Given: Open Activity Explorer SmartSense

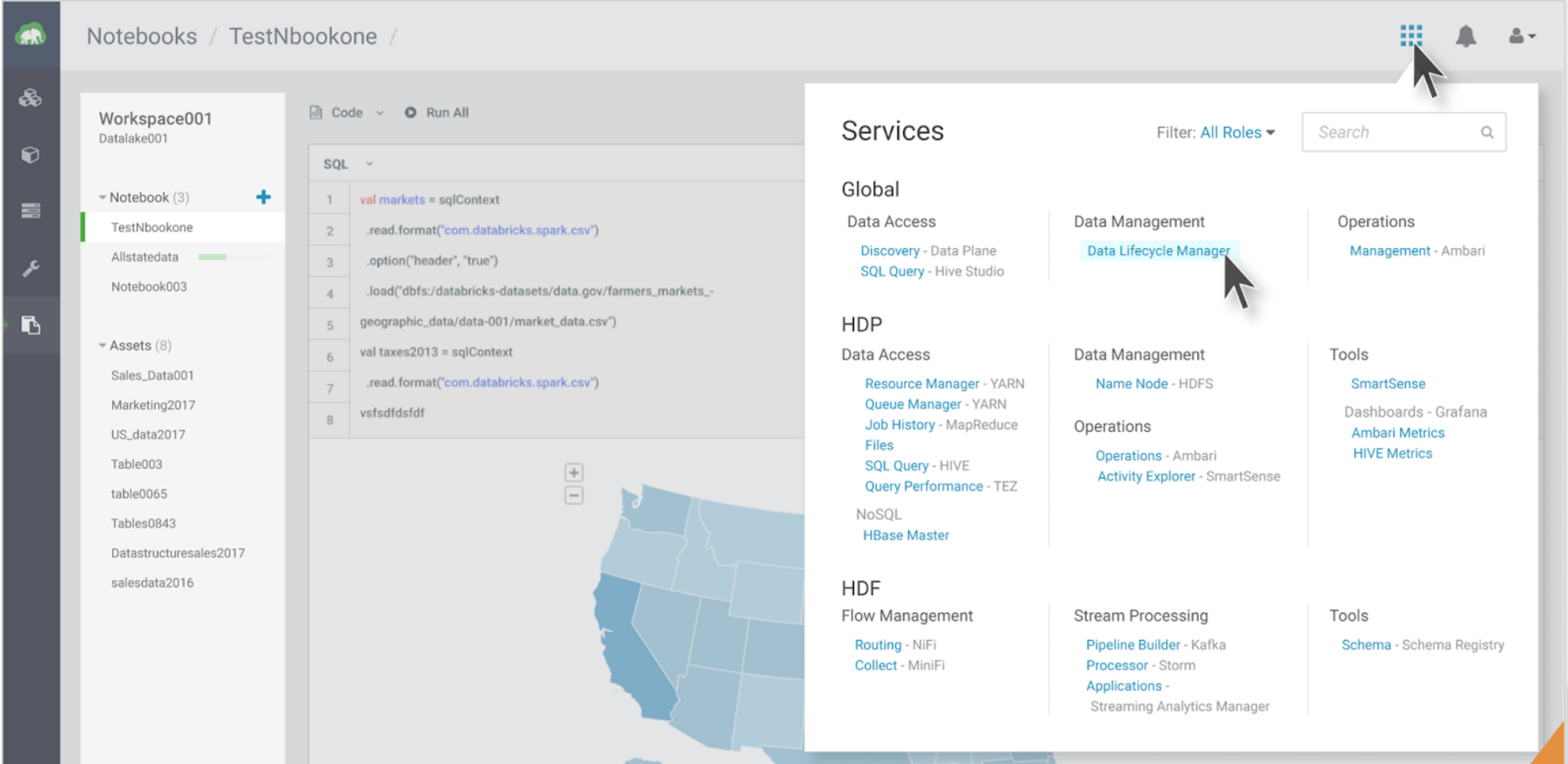Looking at the screenshot, I should 1146,476.
